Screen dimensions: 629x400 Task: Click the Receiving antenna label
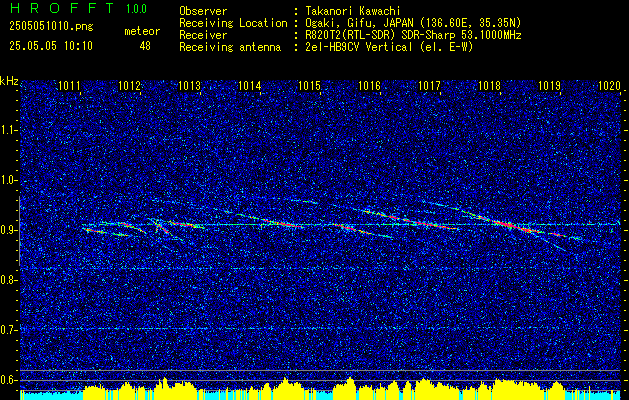click(x=230, y=47)
